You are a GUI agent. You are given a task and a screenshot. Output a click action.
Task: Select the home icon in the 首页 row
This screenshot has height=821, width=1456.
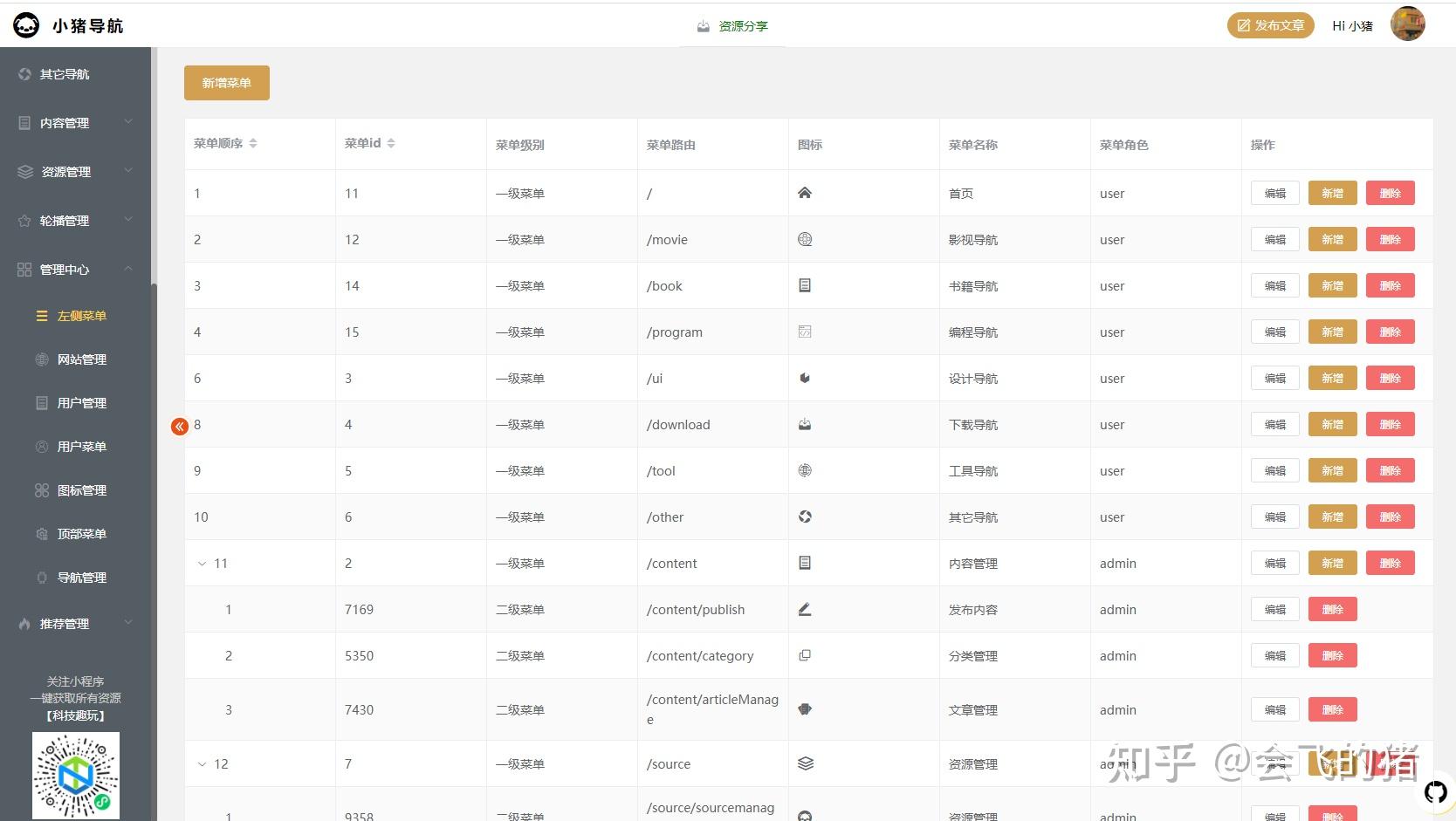(x=805, y=192)
